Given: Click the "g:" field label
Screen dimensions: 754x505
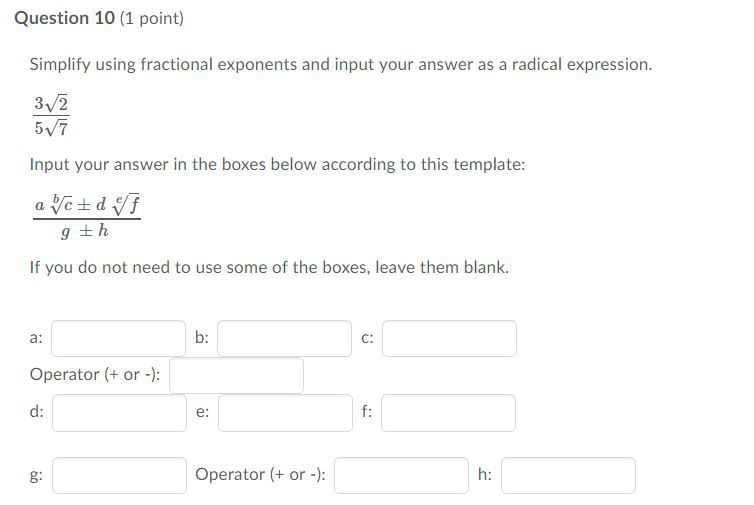Looking at the screenshot, I should 36,475.
